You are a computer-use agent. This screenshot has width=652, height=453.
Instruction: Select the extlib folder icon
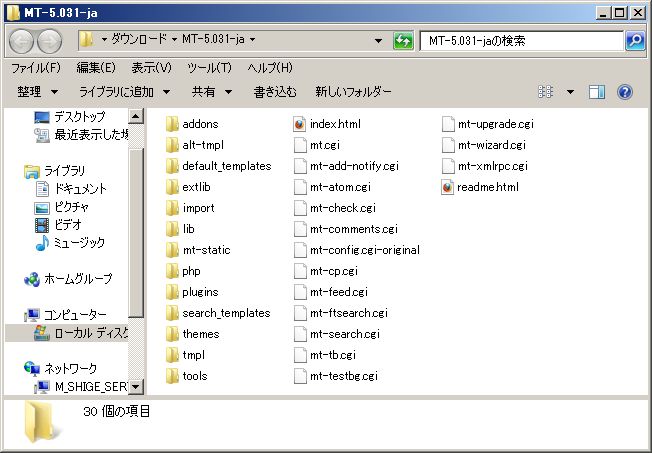[172, 187]
